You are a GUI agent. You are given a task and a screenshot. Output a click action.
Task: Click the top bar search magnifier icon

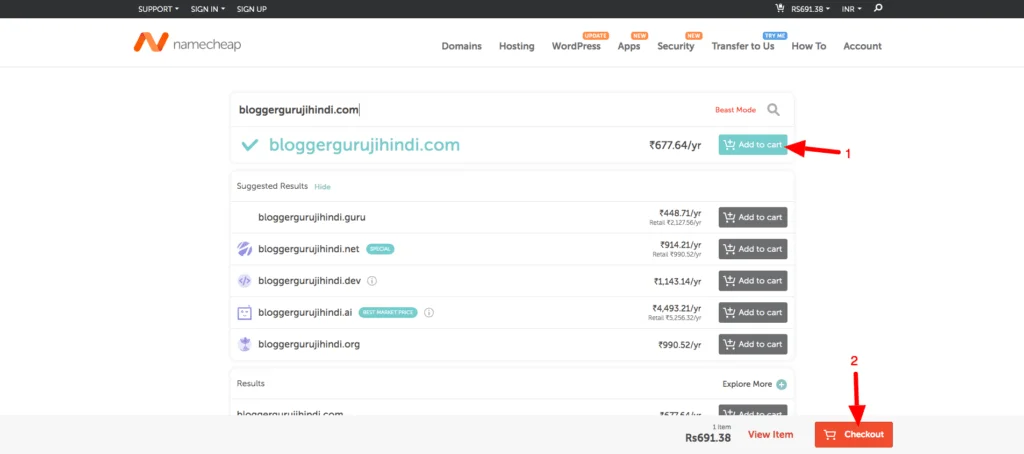878,8
